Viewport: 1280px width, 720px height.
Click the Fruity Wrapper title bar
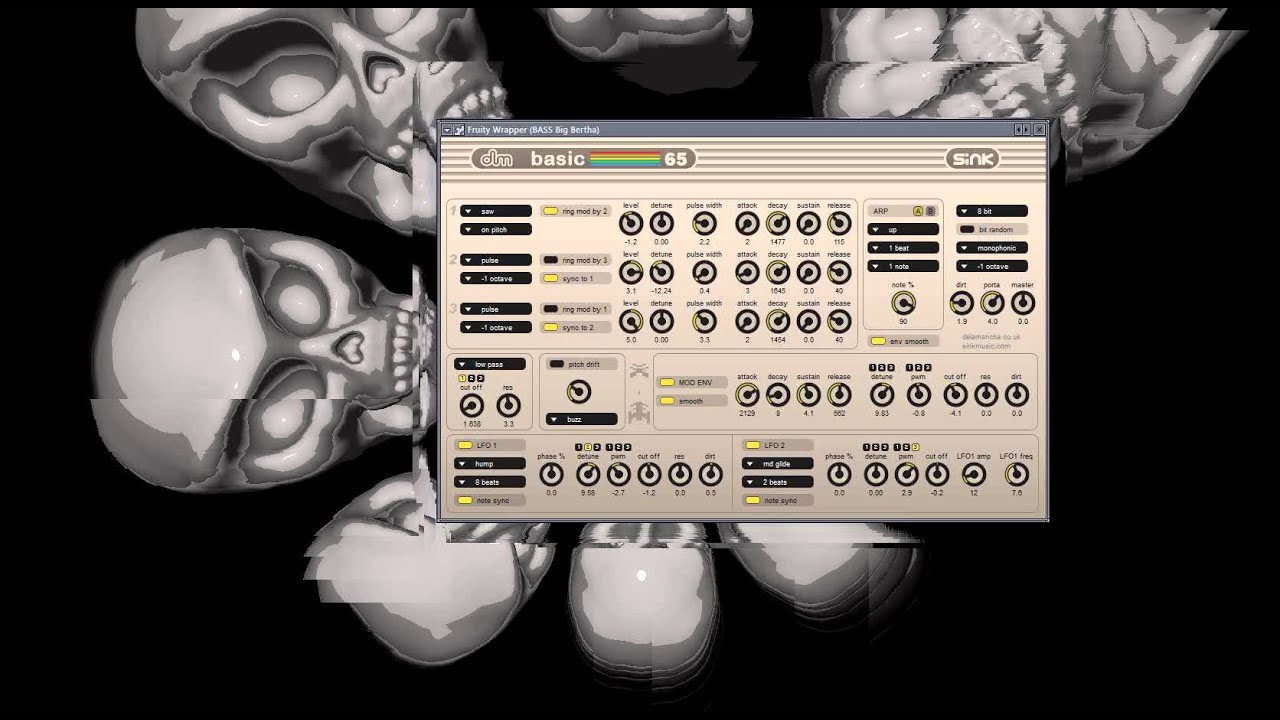tap(740, 129)
